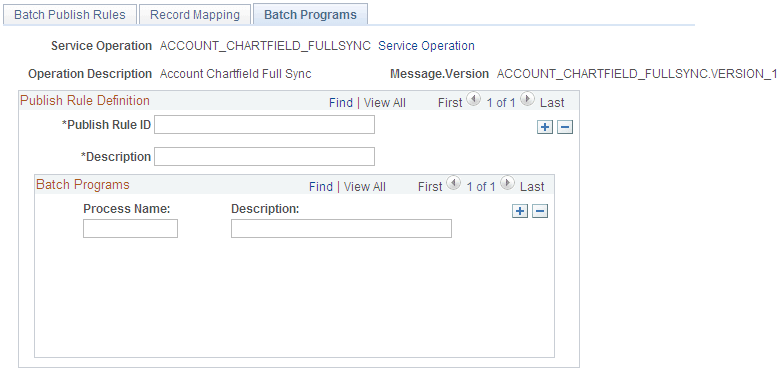
Task: Open the Record Mapping tab
Action: pos(195,14)
